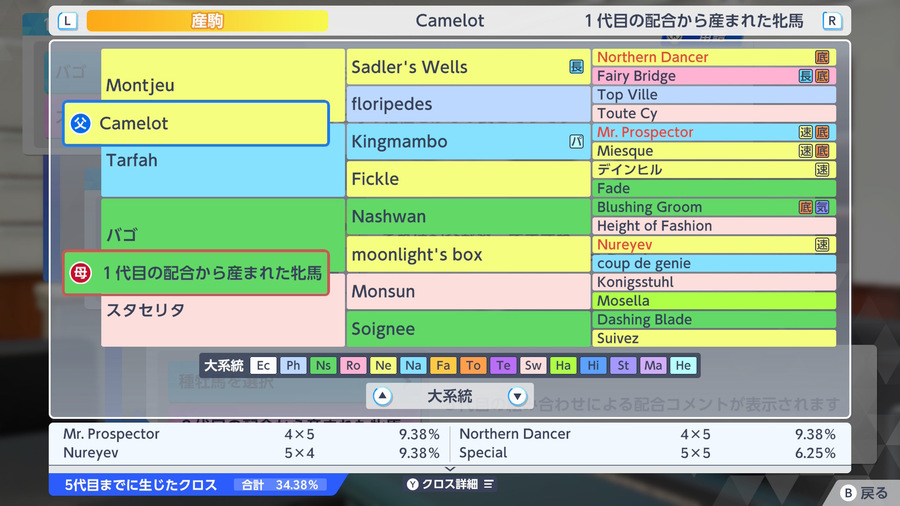Click the 底 icon on Fairy Bridge
Viewport: 900px width, 506px height.
point(822,76)
